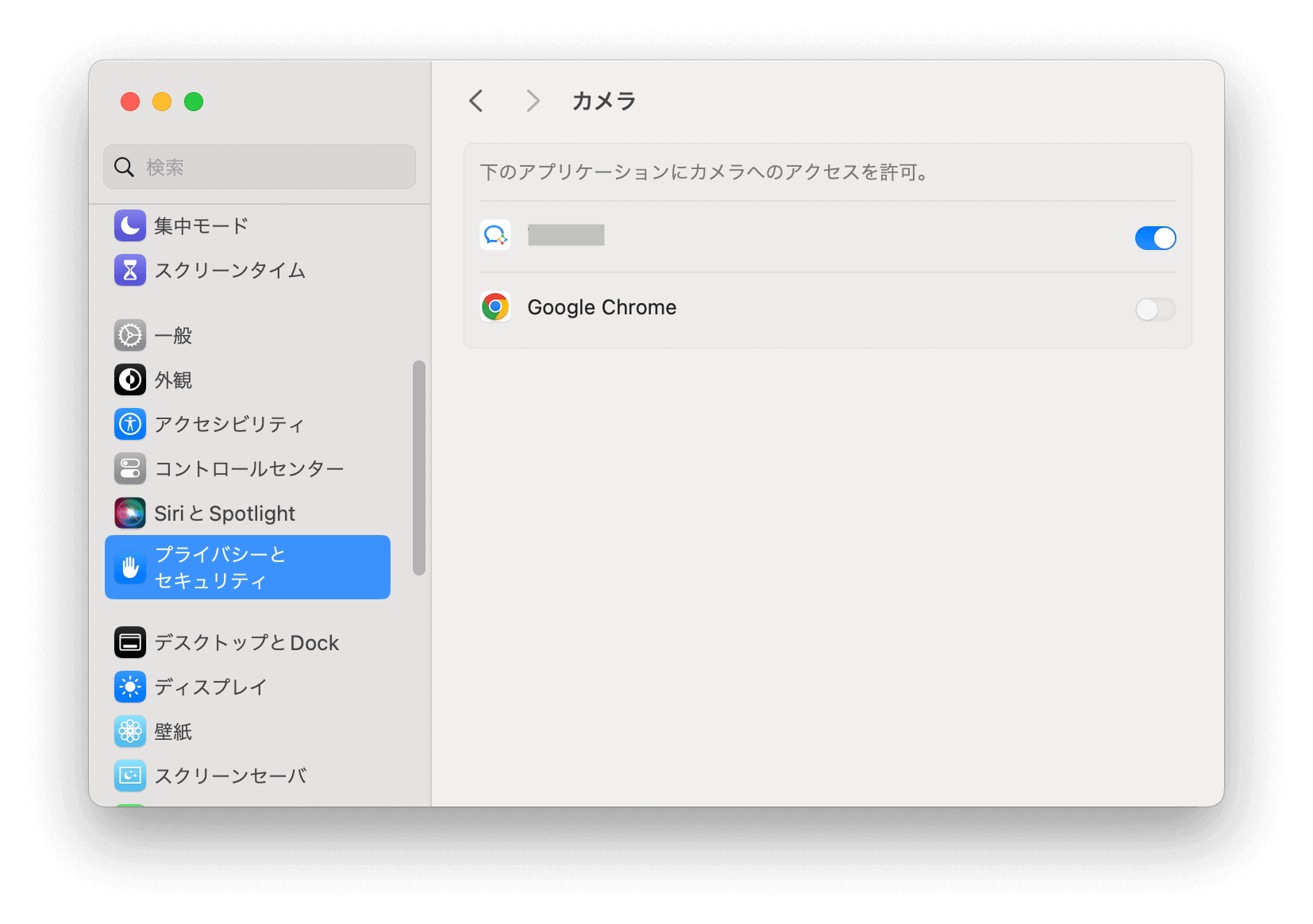
Task: Open スクリーンタイム settings
Action: [x=248, y=270]
